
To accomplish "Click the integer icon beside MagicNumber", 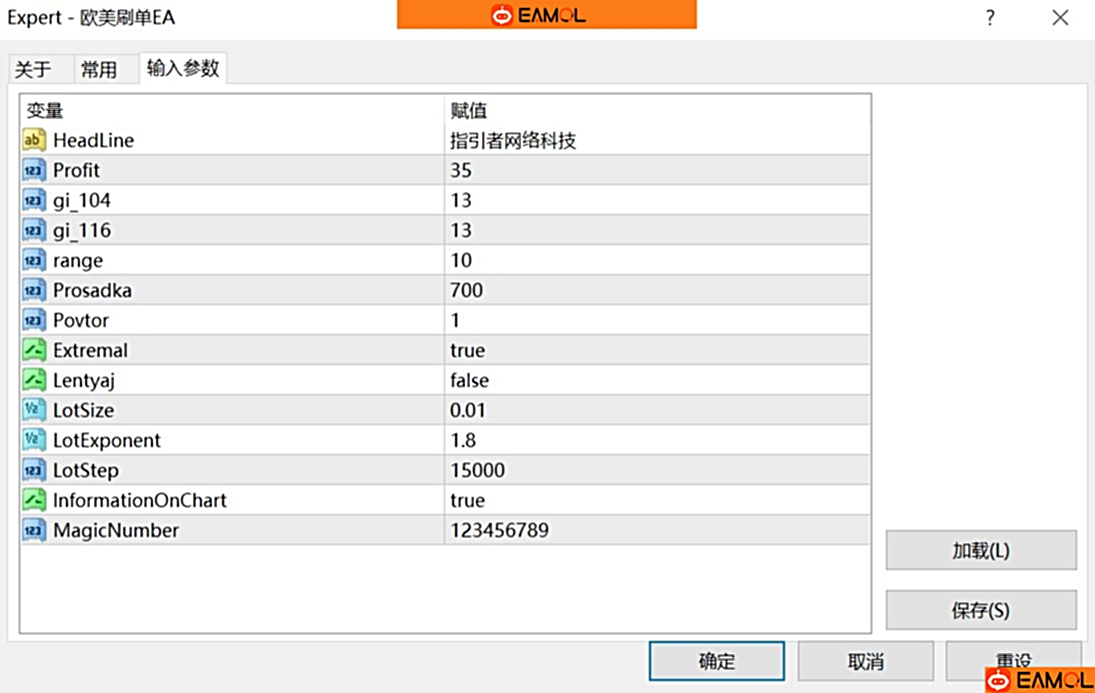I will (34, 531).
